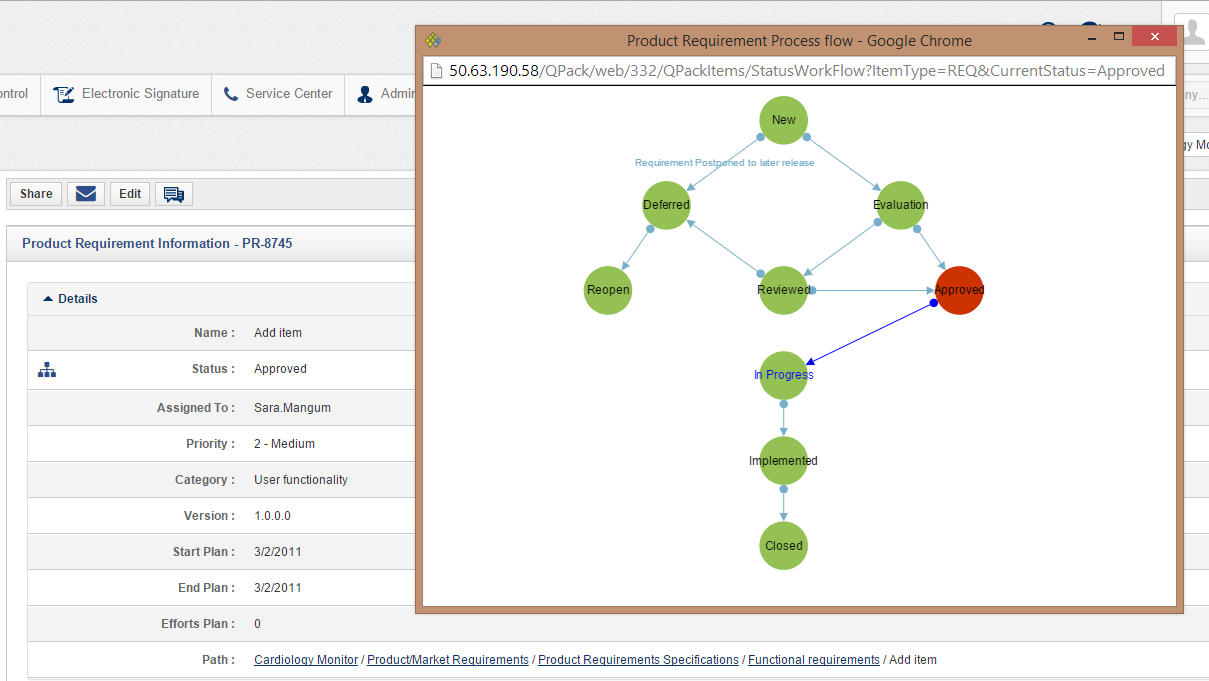The height and width of the screenshot is (681, 1209).
Task: Select the Deferred workflow node
Action: click(667, 205)
